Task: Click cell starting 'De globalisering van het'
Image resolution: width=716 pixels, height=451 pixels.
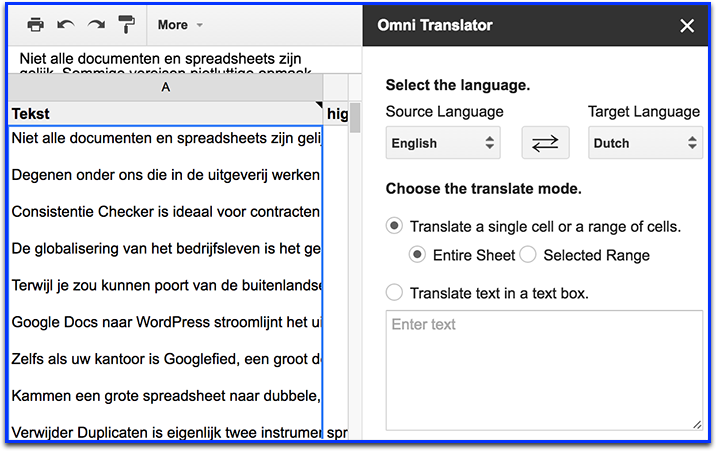Action: [166, 248]
